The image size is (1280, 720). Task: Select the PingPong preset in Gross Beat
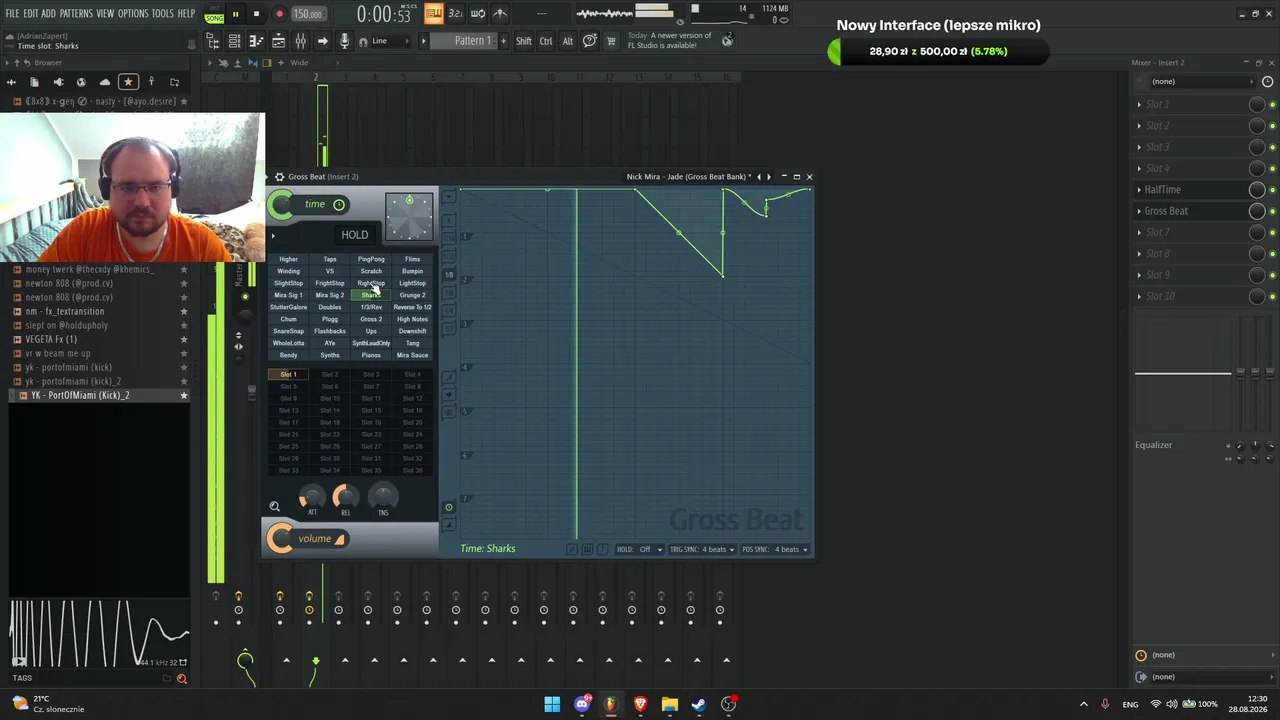click(371, 259)
